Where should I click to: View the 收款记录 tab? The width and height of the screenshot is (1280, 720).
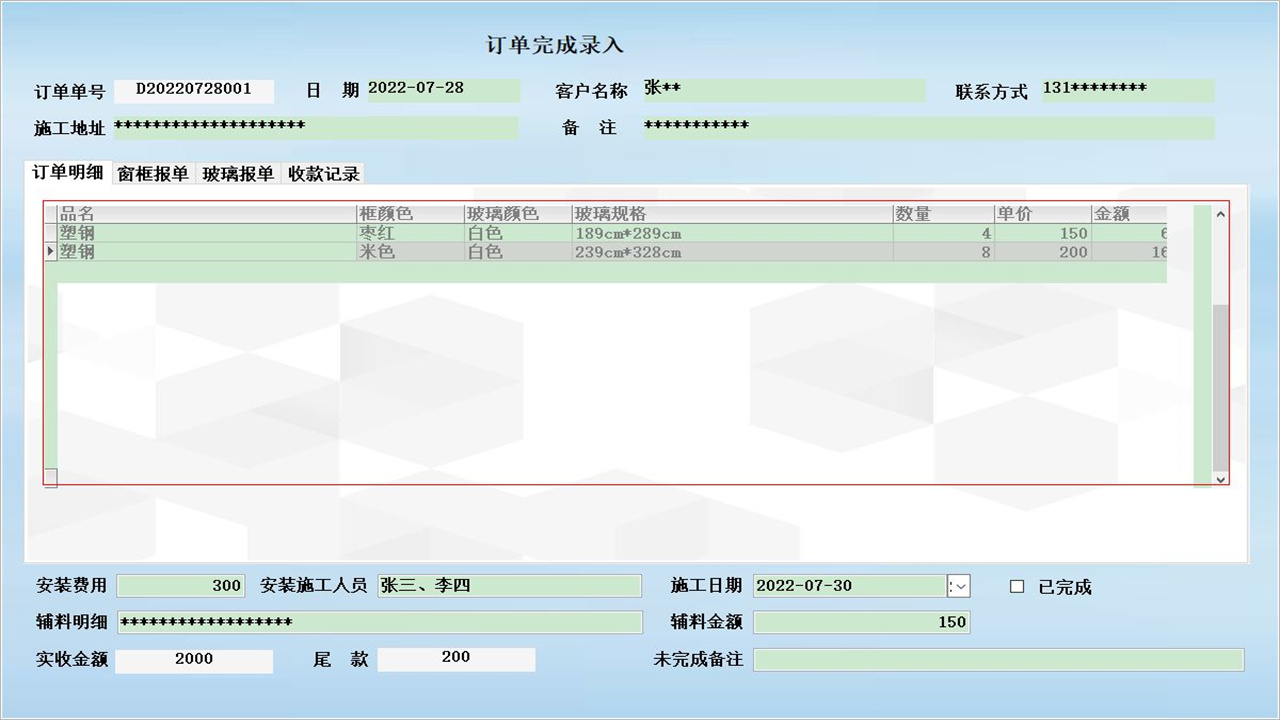(x=324, y=173)
